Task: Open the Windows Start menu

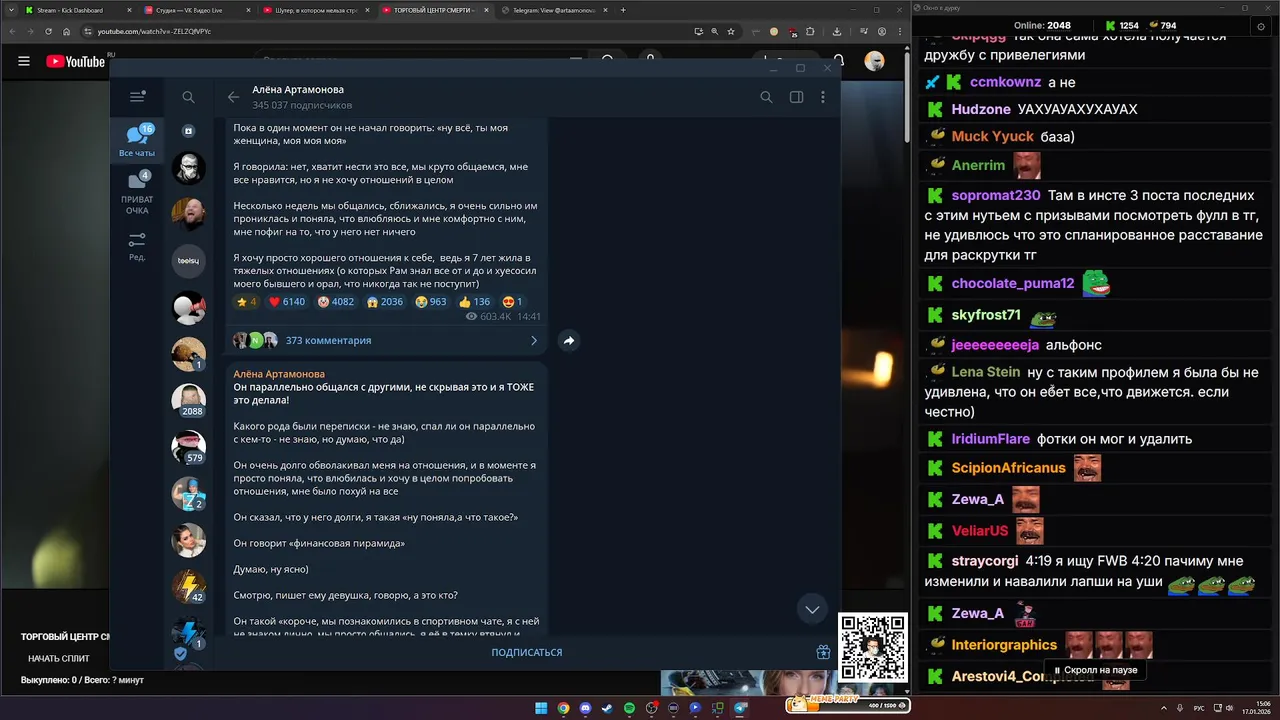Action: point(541,708)
